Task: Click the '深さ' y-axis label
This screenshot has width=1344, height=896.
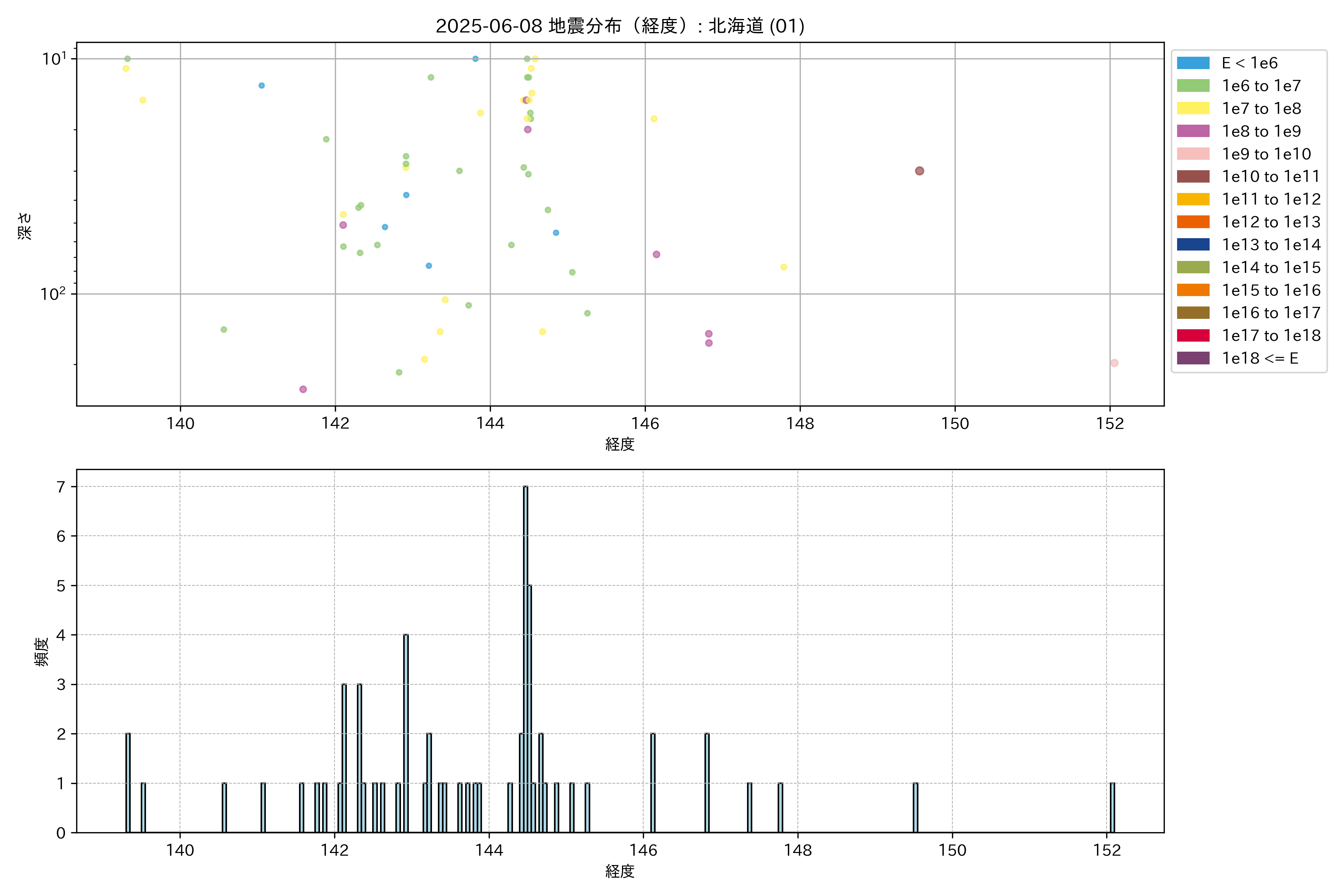Action: (x=25, y=226)
